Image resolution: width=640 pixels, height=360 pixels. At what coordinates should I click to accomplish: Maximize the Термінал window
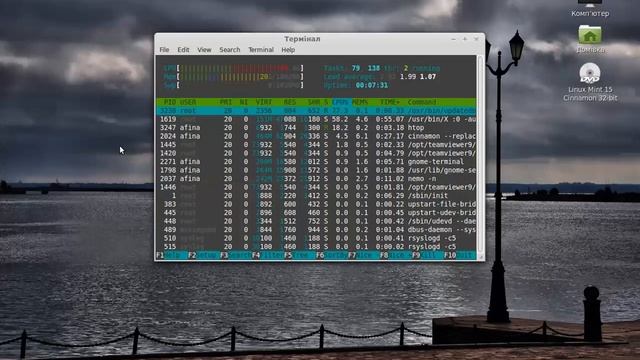465,39
